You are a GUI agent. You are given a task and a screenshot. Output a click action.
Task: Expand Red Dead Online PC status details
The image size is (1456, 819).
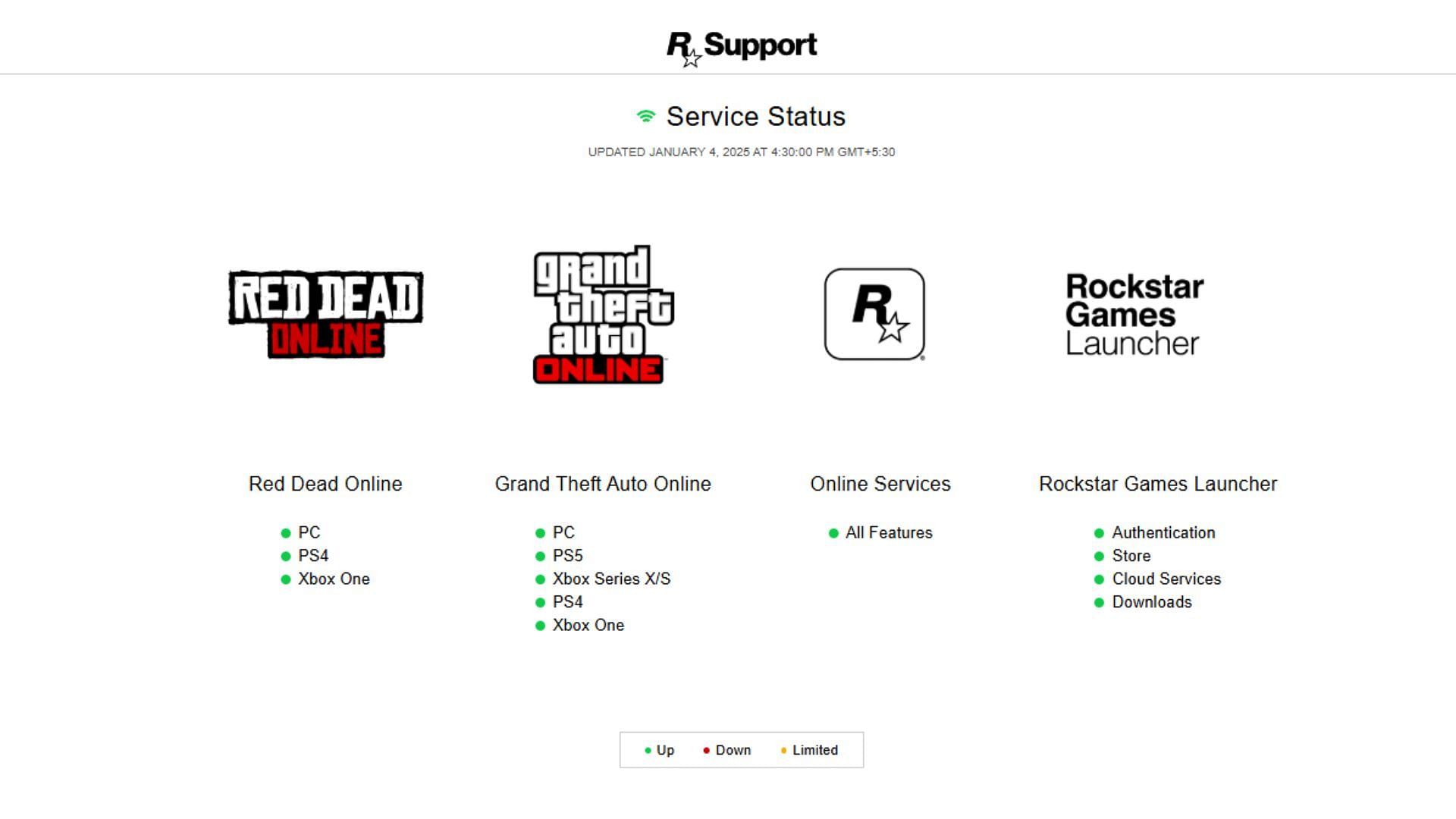click(x=308, y=532)
